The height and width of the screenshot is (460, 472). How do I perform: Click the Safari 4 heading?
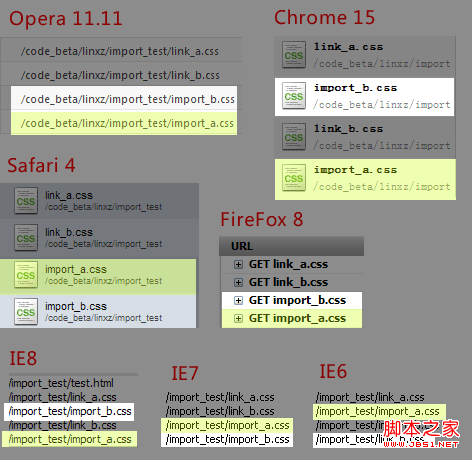click(41, 165)
